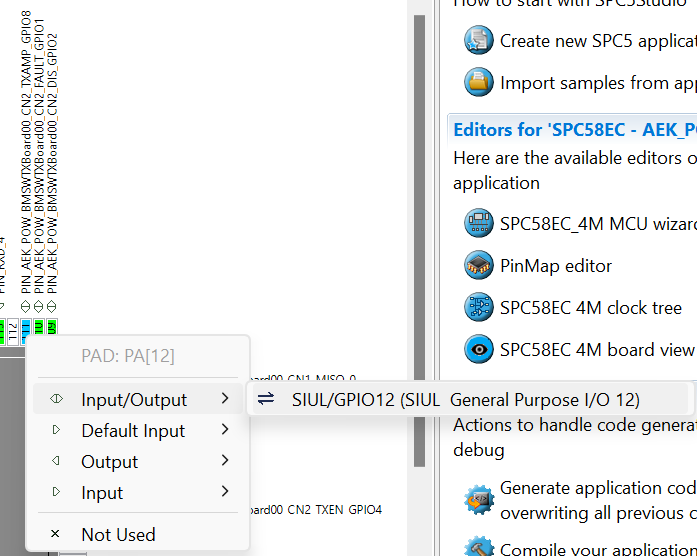Expand the Default Input submenu arrow
Viewport: 697px width, 556px height.
(225, 429)
